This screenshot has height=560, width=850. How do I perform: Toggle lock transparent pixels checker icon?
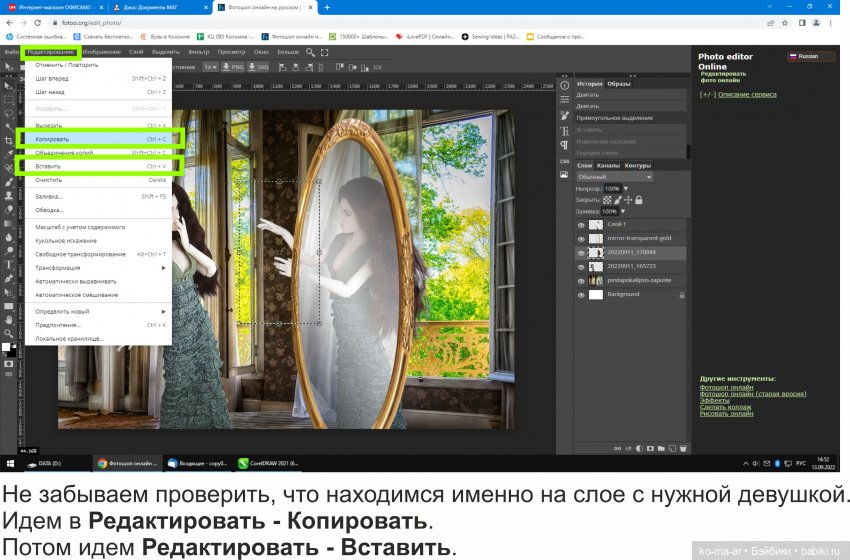607,200
